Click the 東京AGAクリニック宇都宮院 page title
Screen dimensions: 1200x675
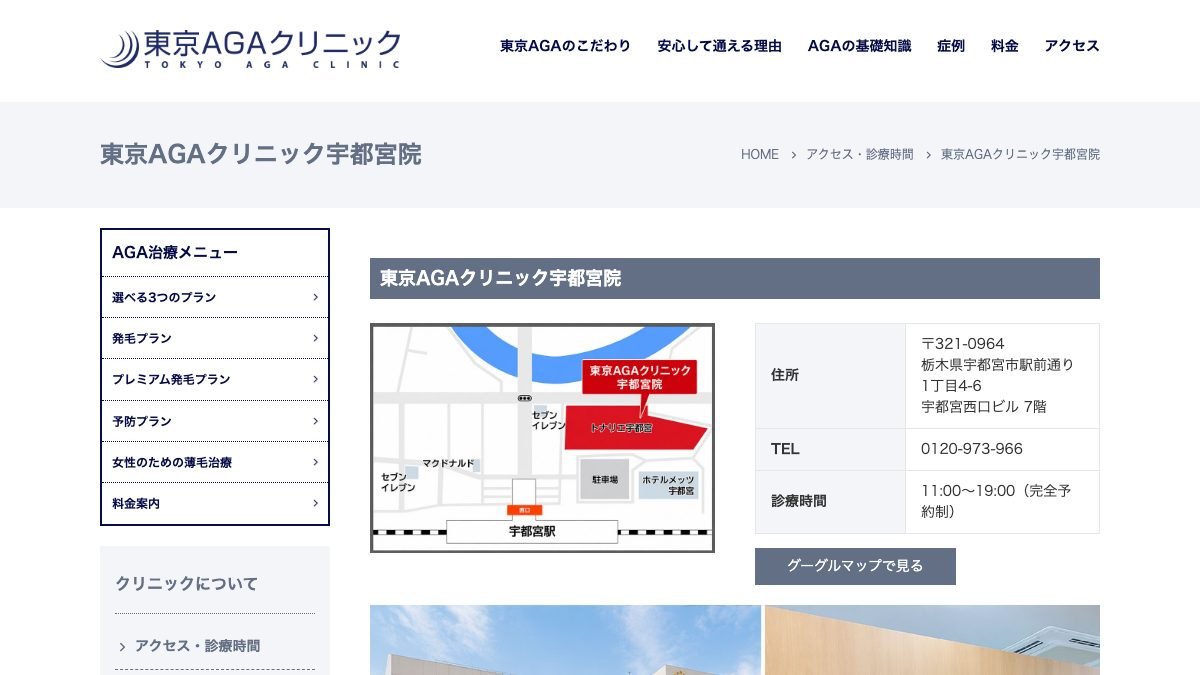tap(261, 154)
